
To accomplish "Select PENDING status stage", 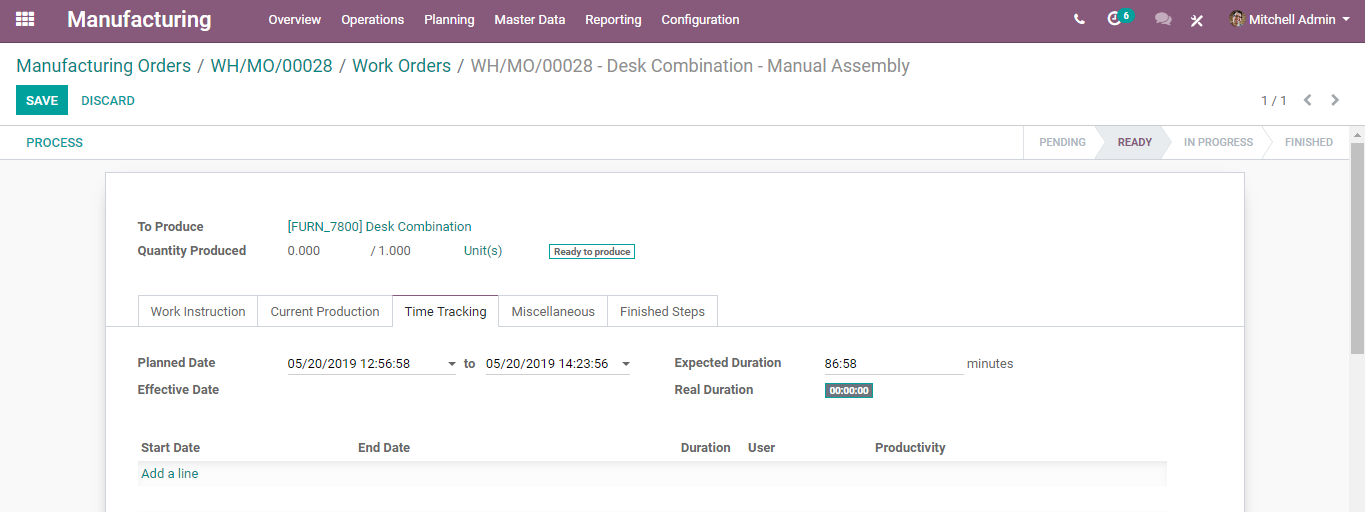I will point(1062,142).
